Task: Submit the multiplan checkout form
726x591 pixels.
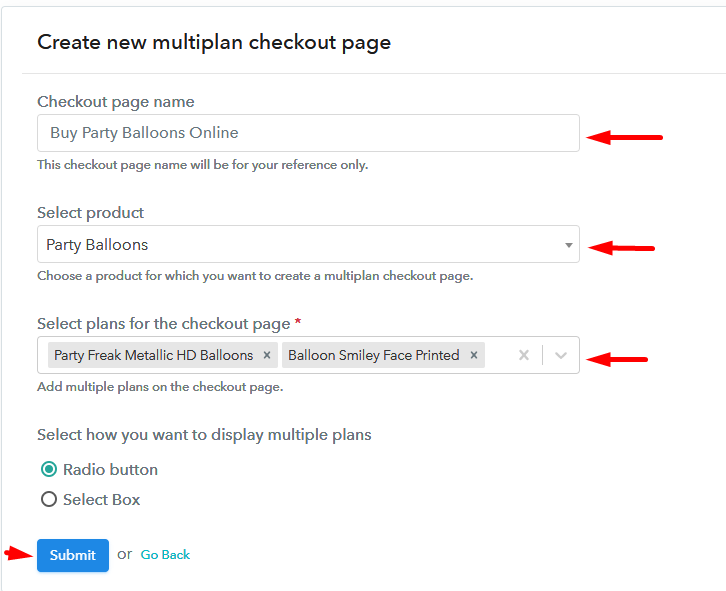Action: tap(73, 555)
